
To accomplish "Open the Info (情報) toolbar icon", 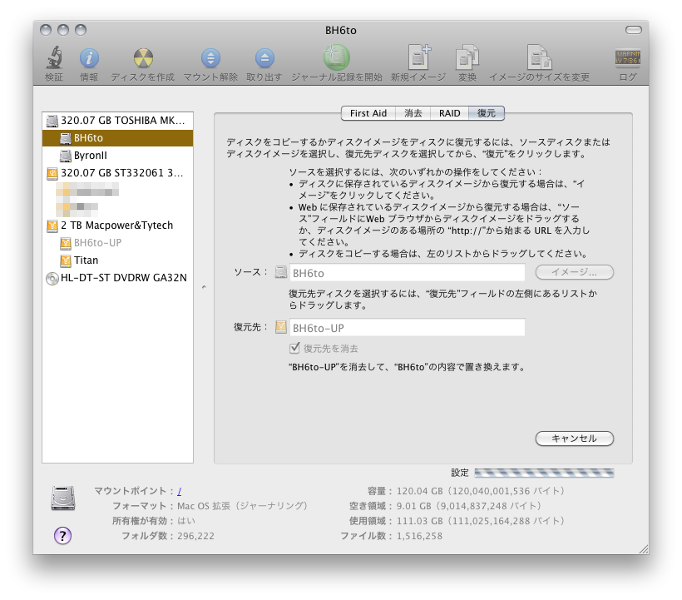I will point(89,58).
